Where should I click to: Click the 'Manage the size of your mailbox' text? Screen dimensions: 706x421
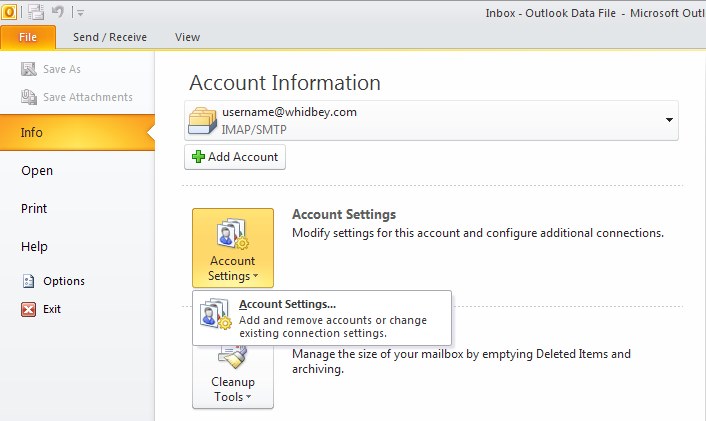coord(461,361)
